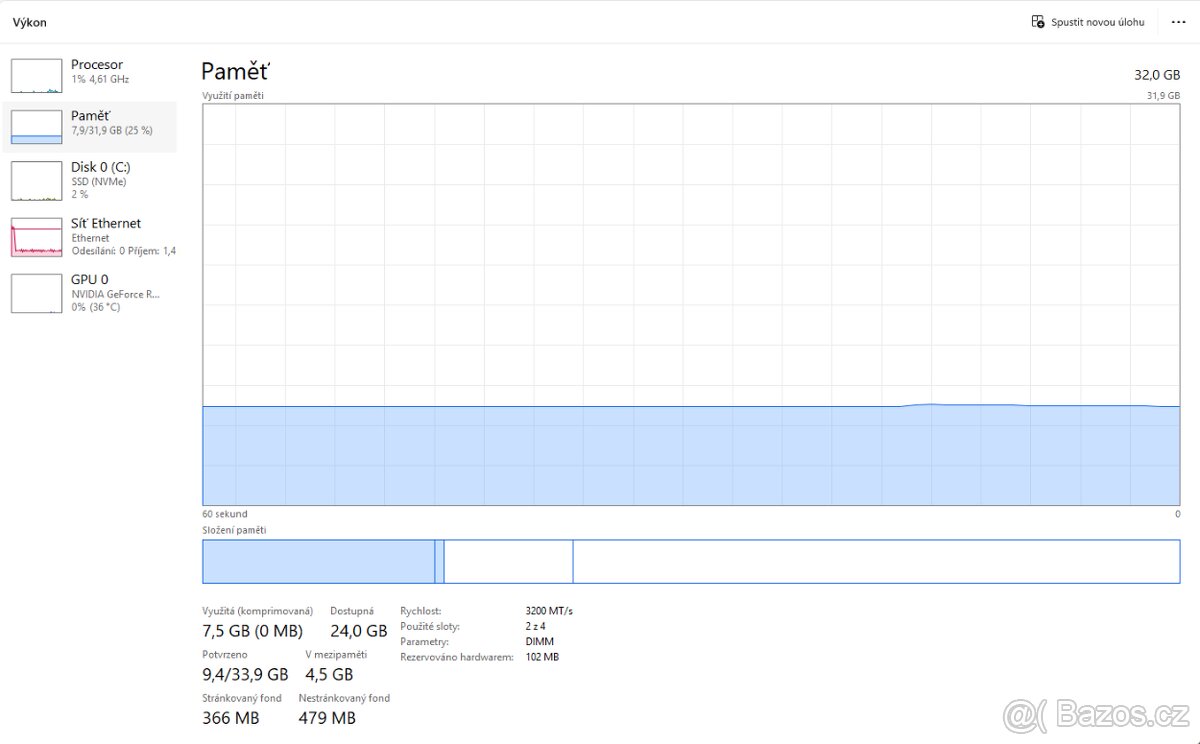Image resolution: width=1200 pixels, height=744 pixels.
Task: Click the large free segment of memory composition
Action: click(x=875, y=561)
